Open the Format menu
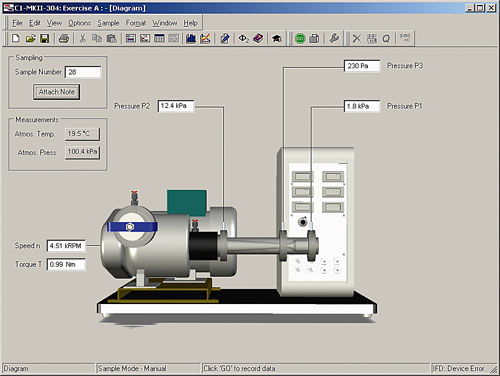 (136, 23)
